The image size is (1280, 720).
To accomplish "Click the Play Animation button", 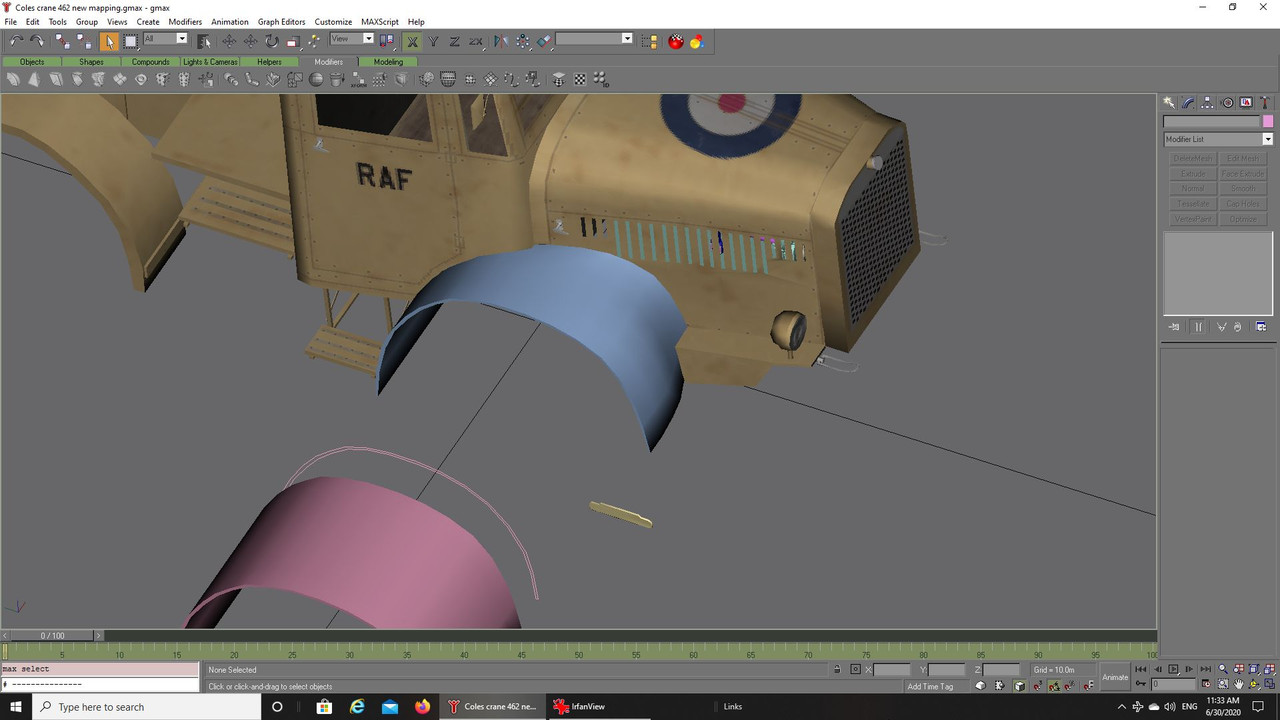I will [x=1173, y=669].
